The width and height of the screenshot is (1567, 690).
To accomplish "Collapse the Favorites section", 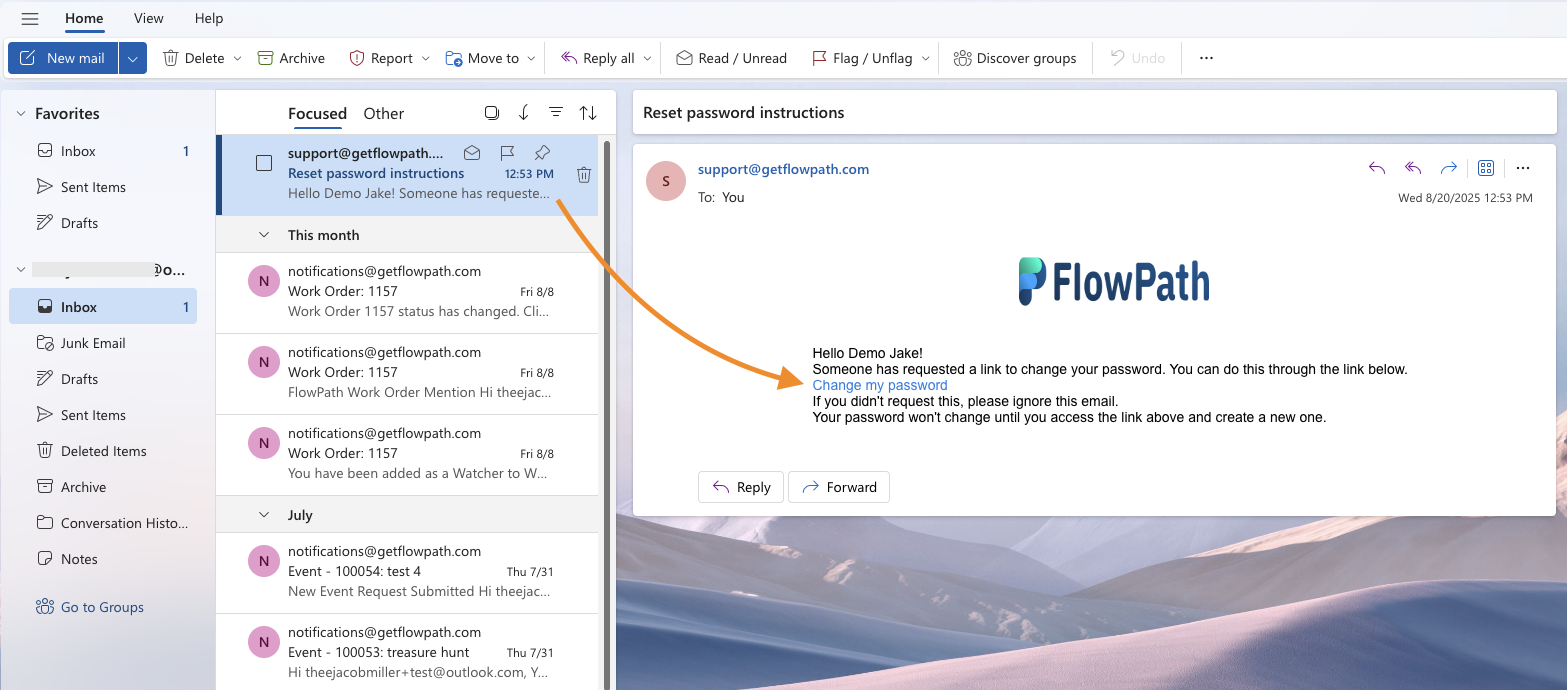I will point(21,114).
